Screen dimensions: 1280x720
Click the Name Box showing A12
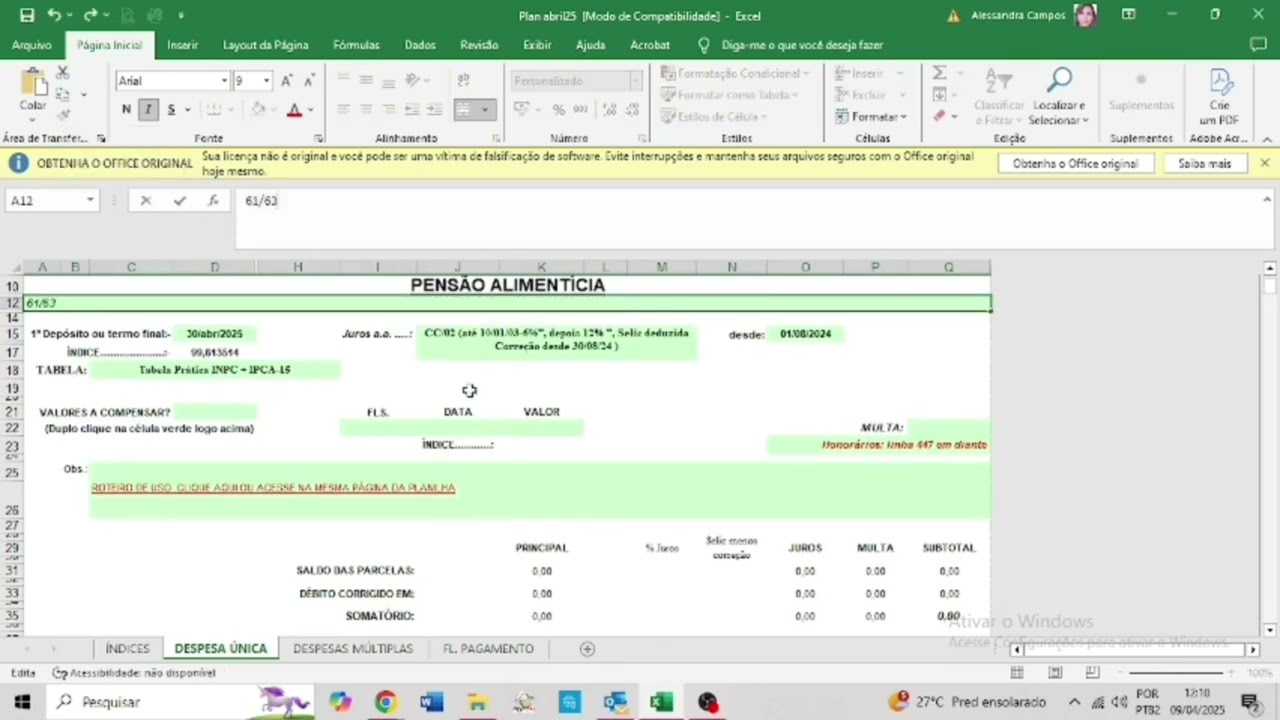(52, 201)
